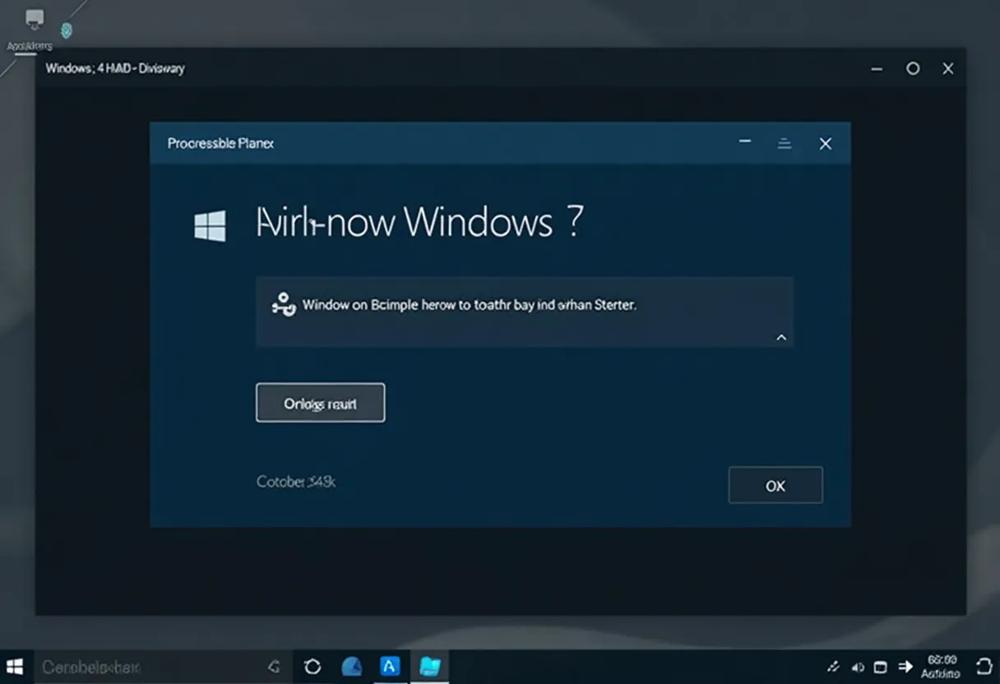Open the taskbar clock and date
This screenshot has height=684, width=1000.
[941, 667]
